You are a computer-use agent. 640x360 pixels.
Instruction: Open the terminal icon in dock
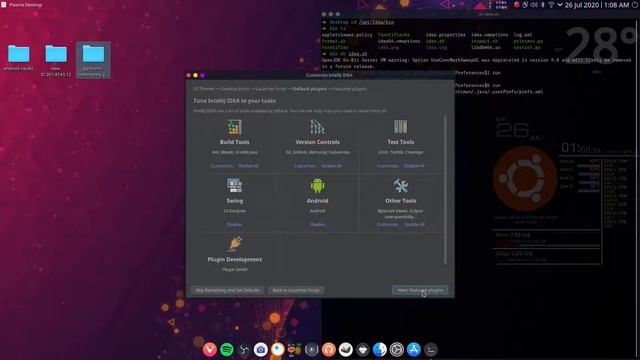coord(431,349)
